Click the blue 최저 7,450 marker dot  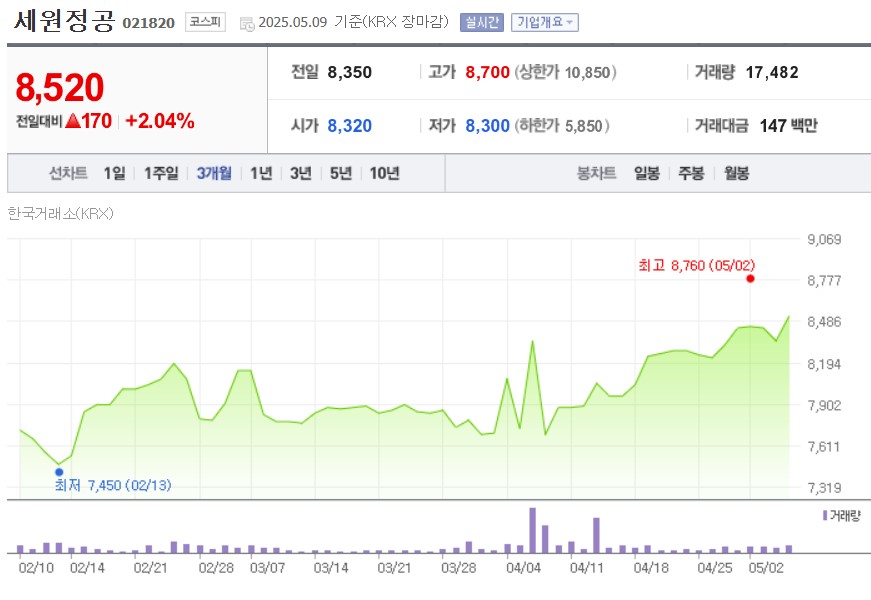coord(59,472)
